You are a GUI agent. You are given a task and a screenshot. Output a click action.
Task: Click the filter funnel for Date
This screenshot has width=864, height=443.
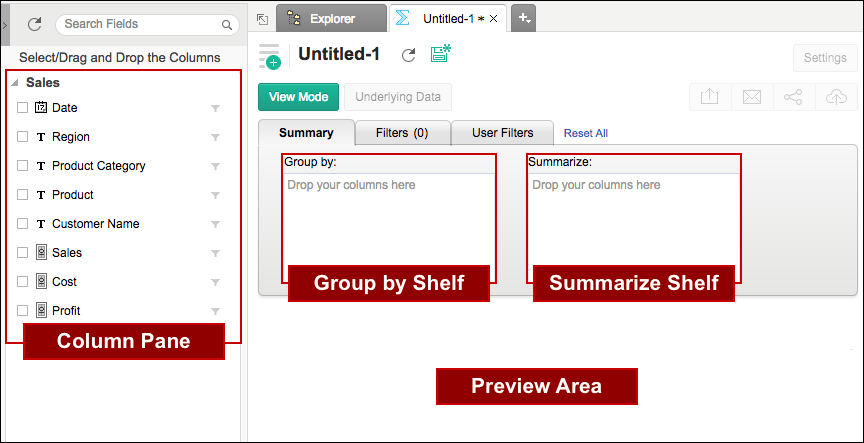pyautogui.click(x=215, y=109)
